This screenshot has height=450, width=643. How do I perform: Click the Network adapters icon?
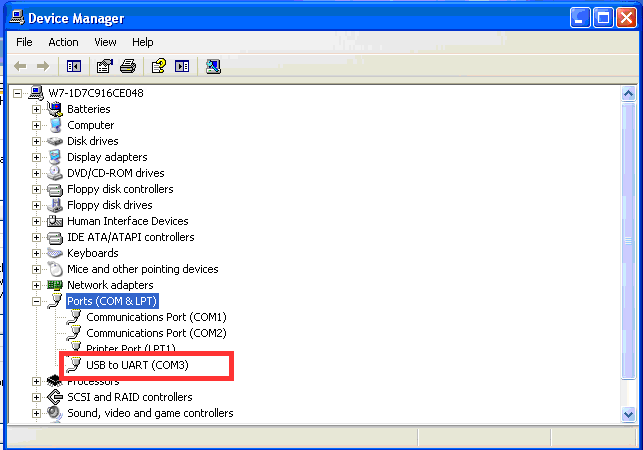pyautogui.click(x=55, y=285)
